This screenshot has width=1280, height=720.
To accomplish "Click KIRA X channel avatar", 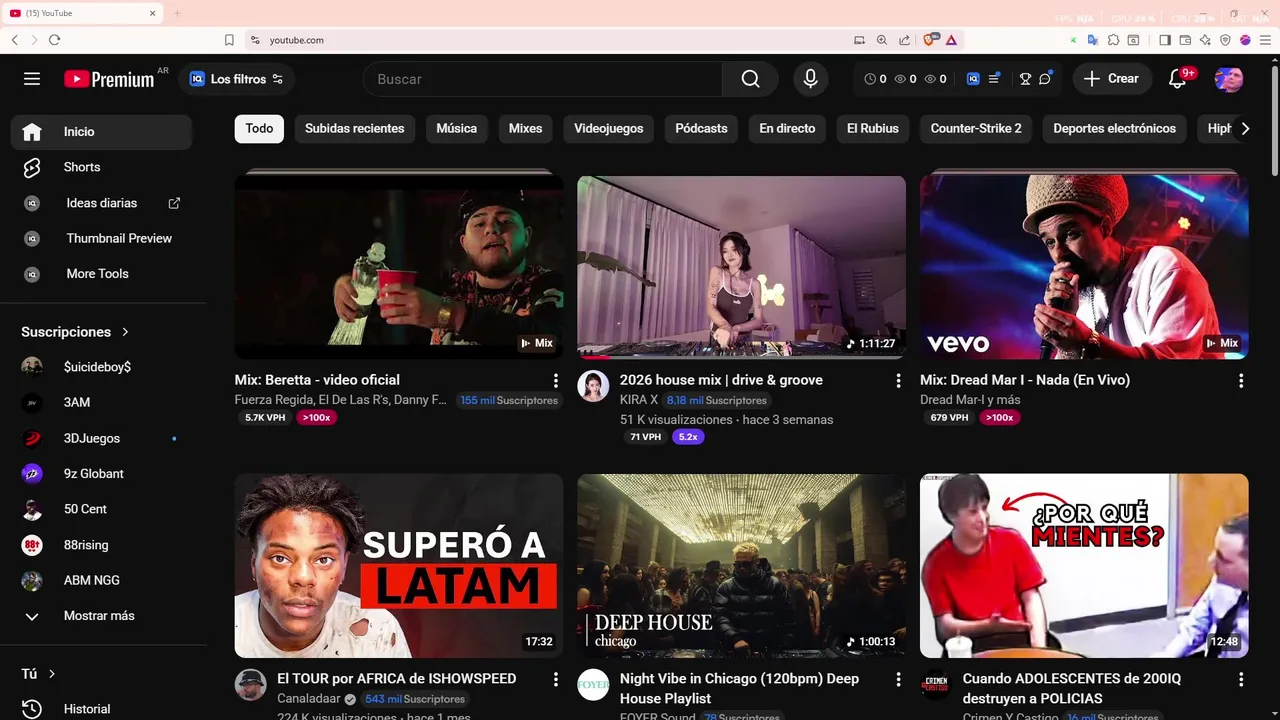I will tap(593, 386).
